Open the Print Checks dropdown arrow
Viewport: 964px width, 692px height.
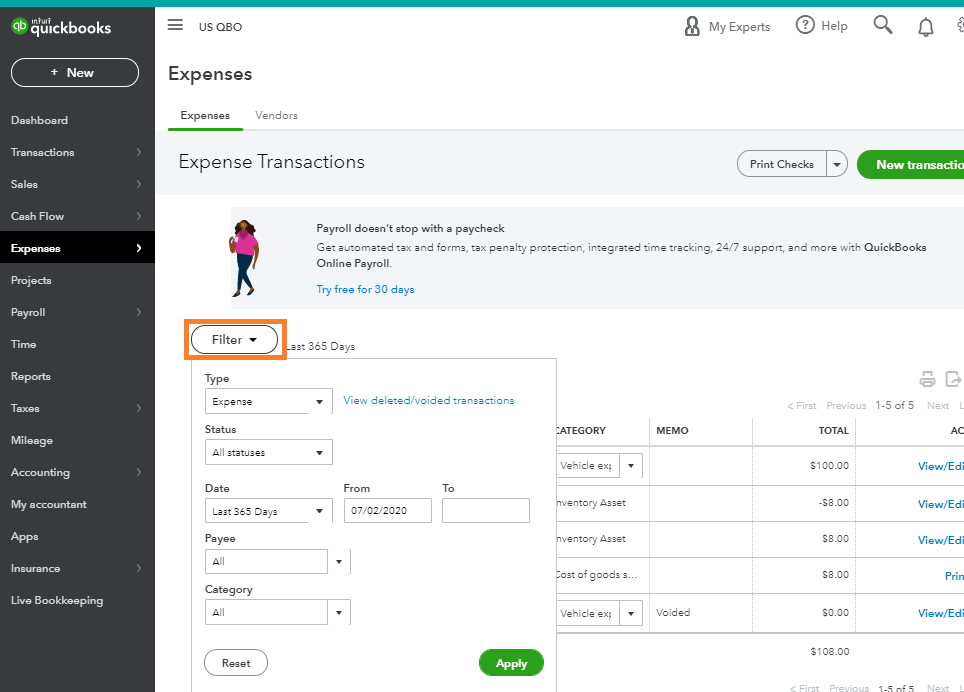(837, 164)
